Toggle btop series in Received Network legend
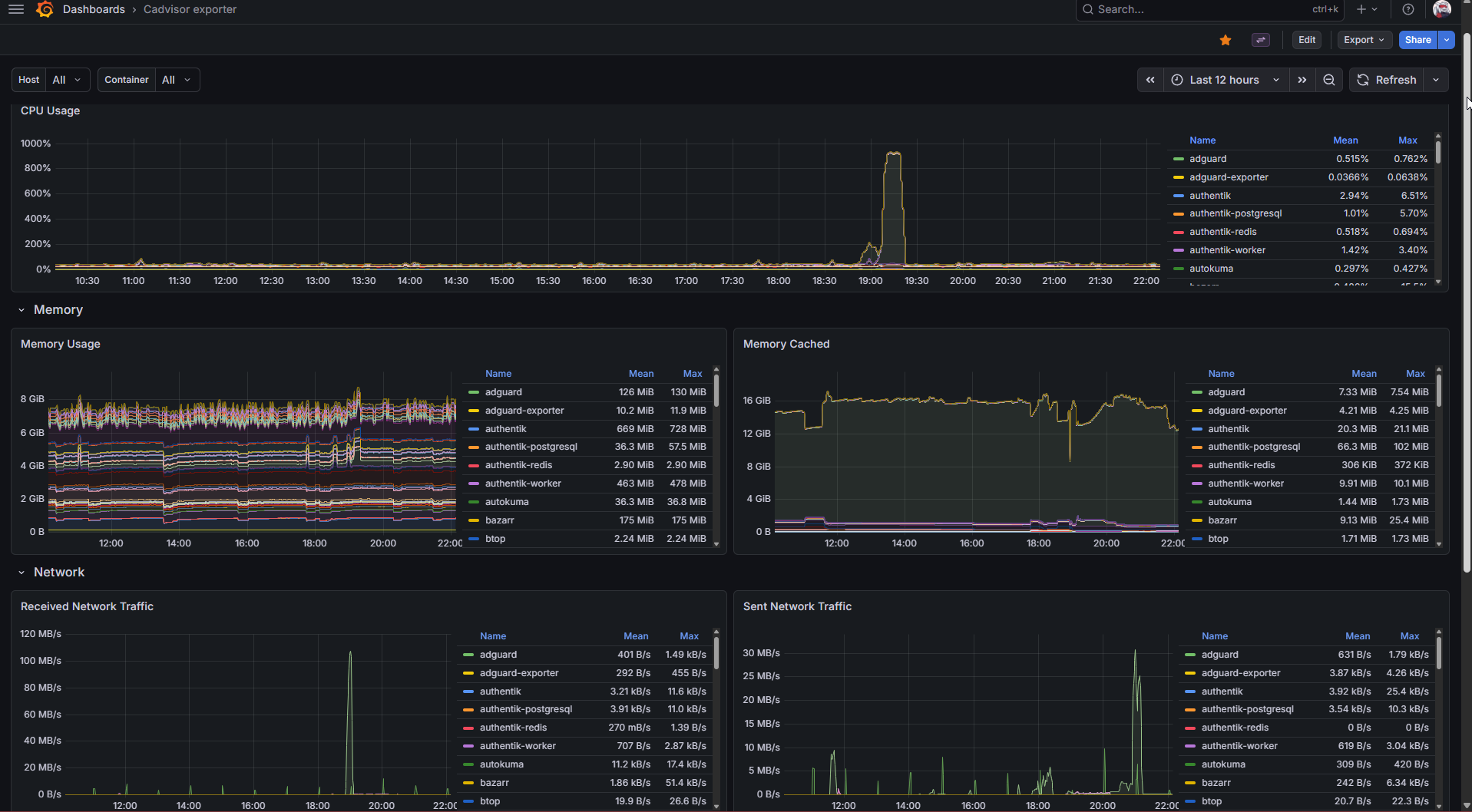The width and height of the screenshot is (1472, 812). click(x=490, y=801)
